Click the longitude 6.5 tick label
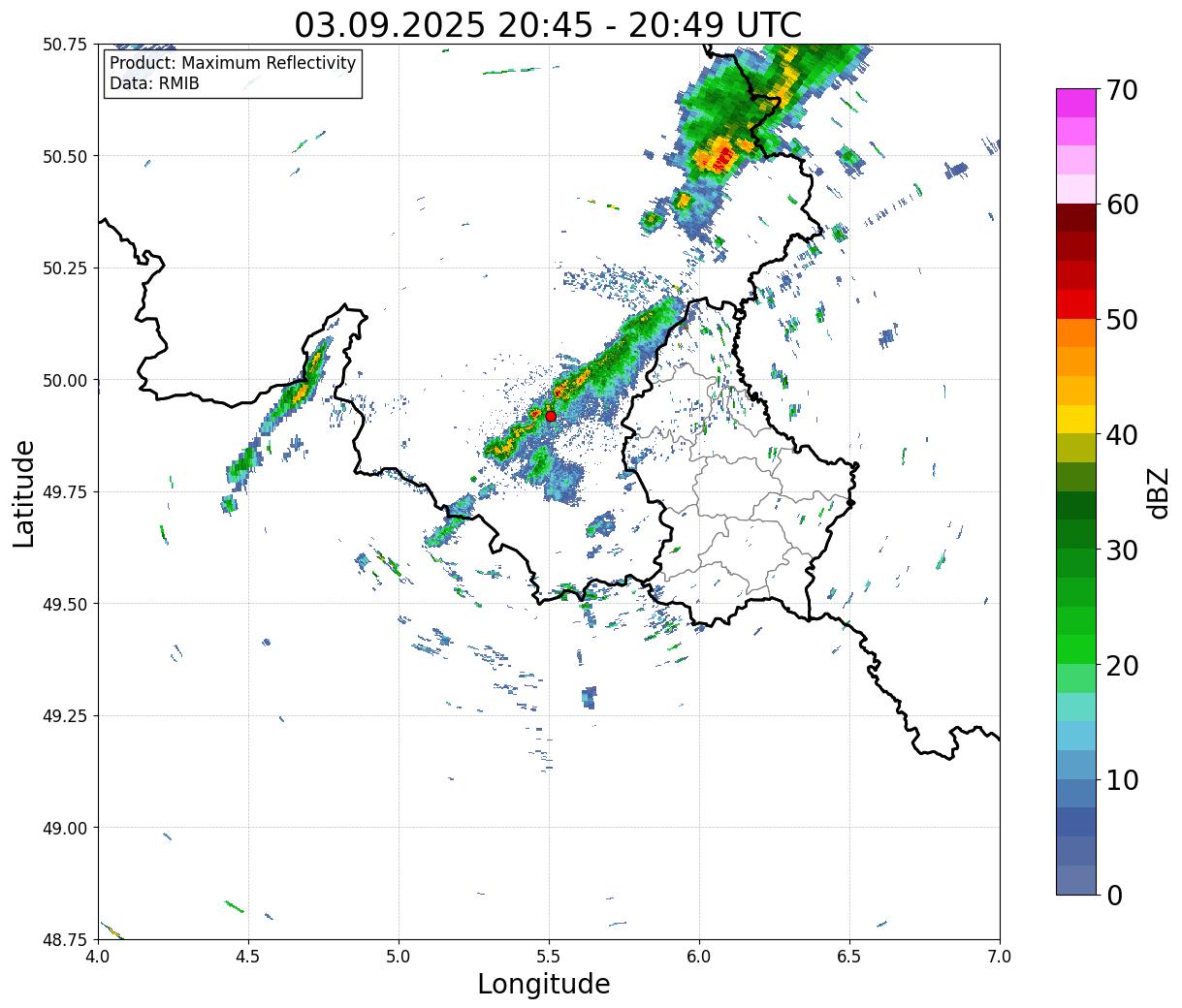 (x=849, y=957)
